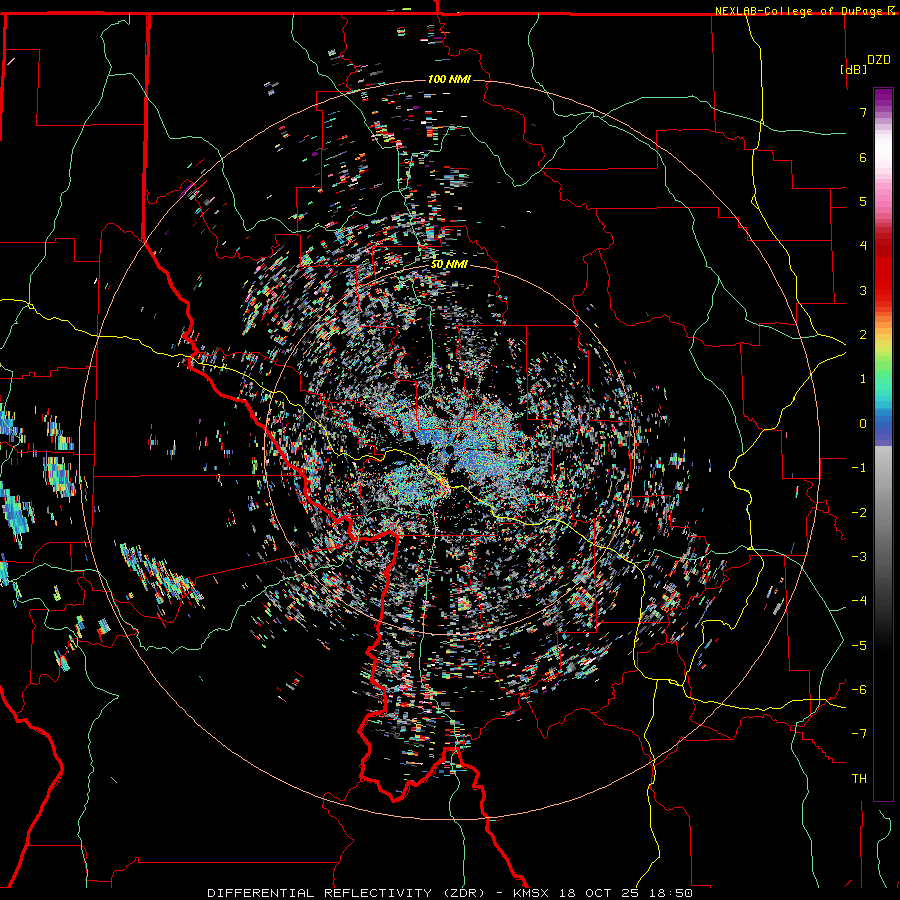Select the 0 value on the color scale
Viewport: 900px width, 900px height.
(863, 424)
